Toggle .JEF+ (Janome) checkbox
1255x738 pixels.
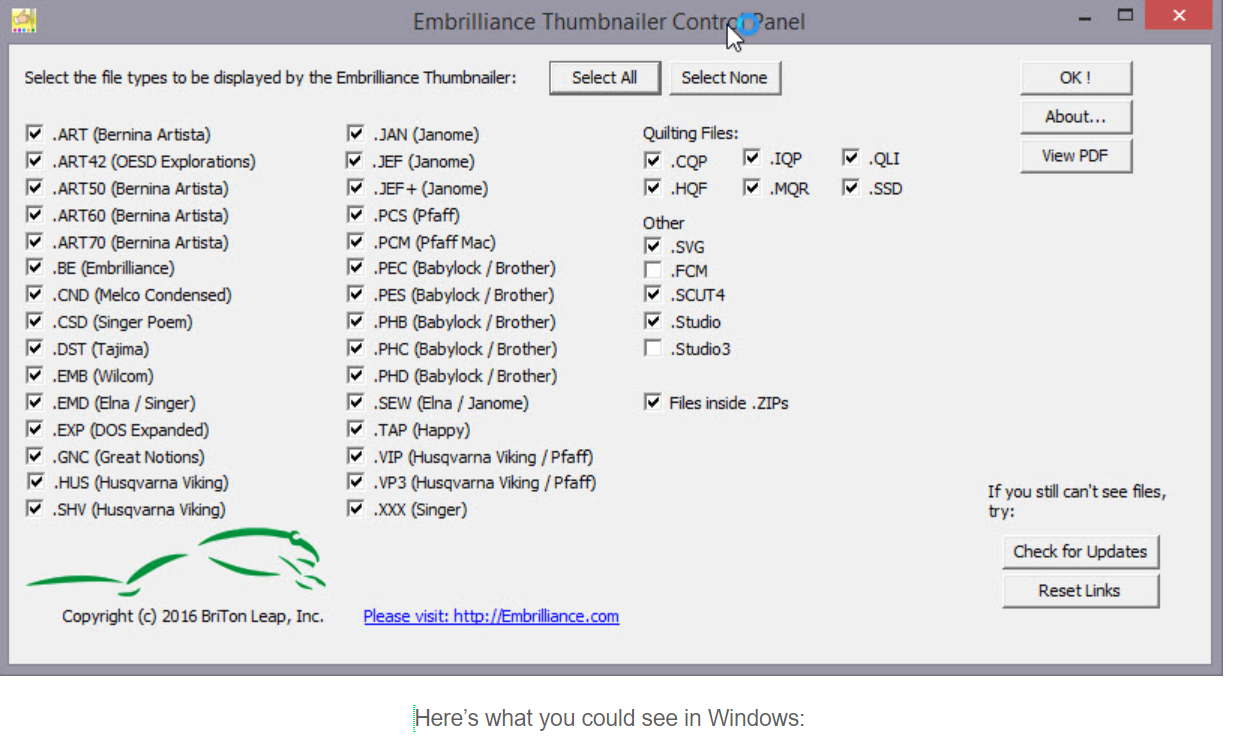(355, 187)
